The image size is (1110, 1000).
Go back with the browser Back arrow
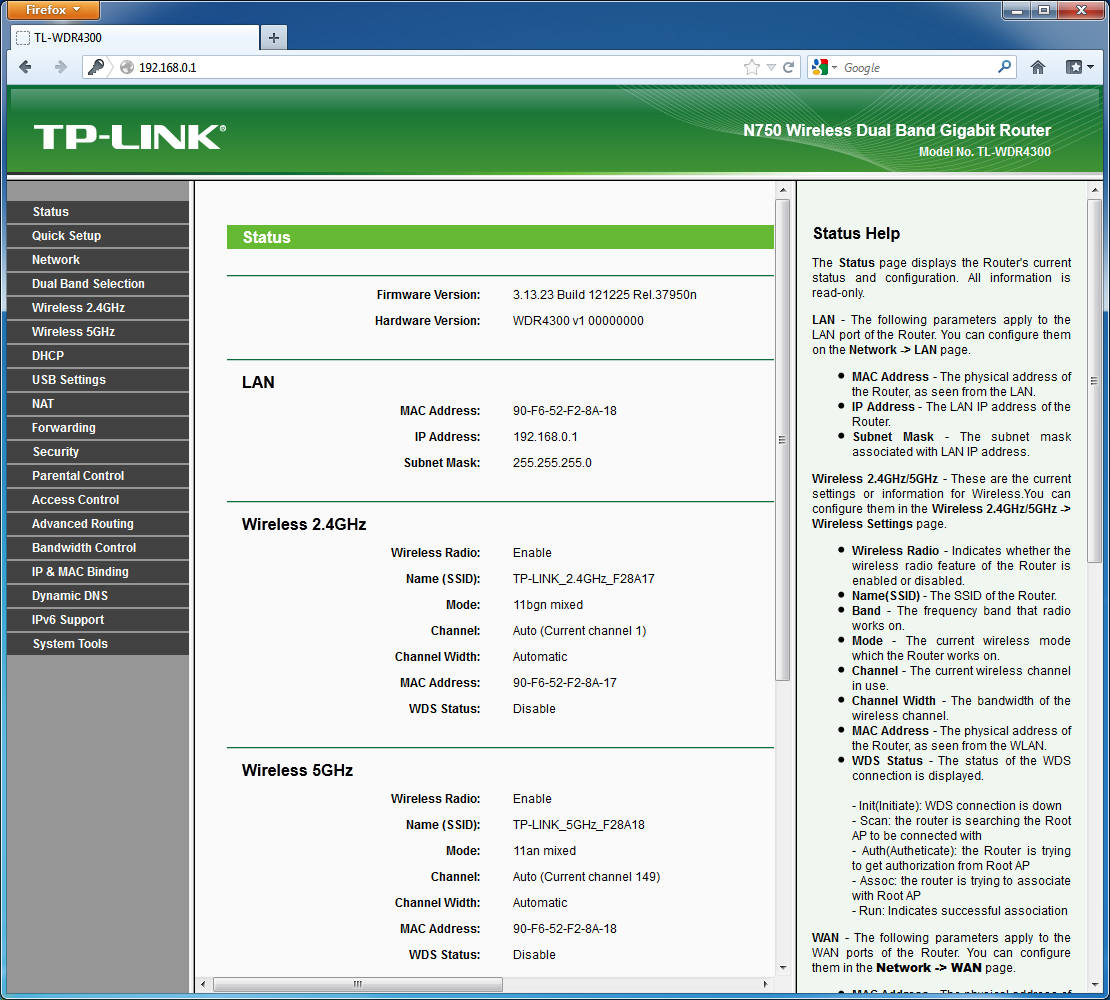(x=25, y=67)
